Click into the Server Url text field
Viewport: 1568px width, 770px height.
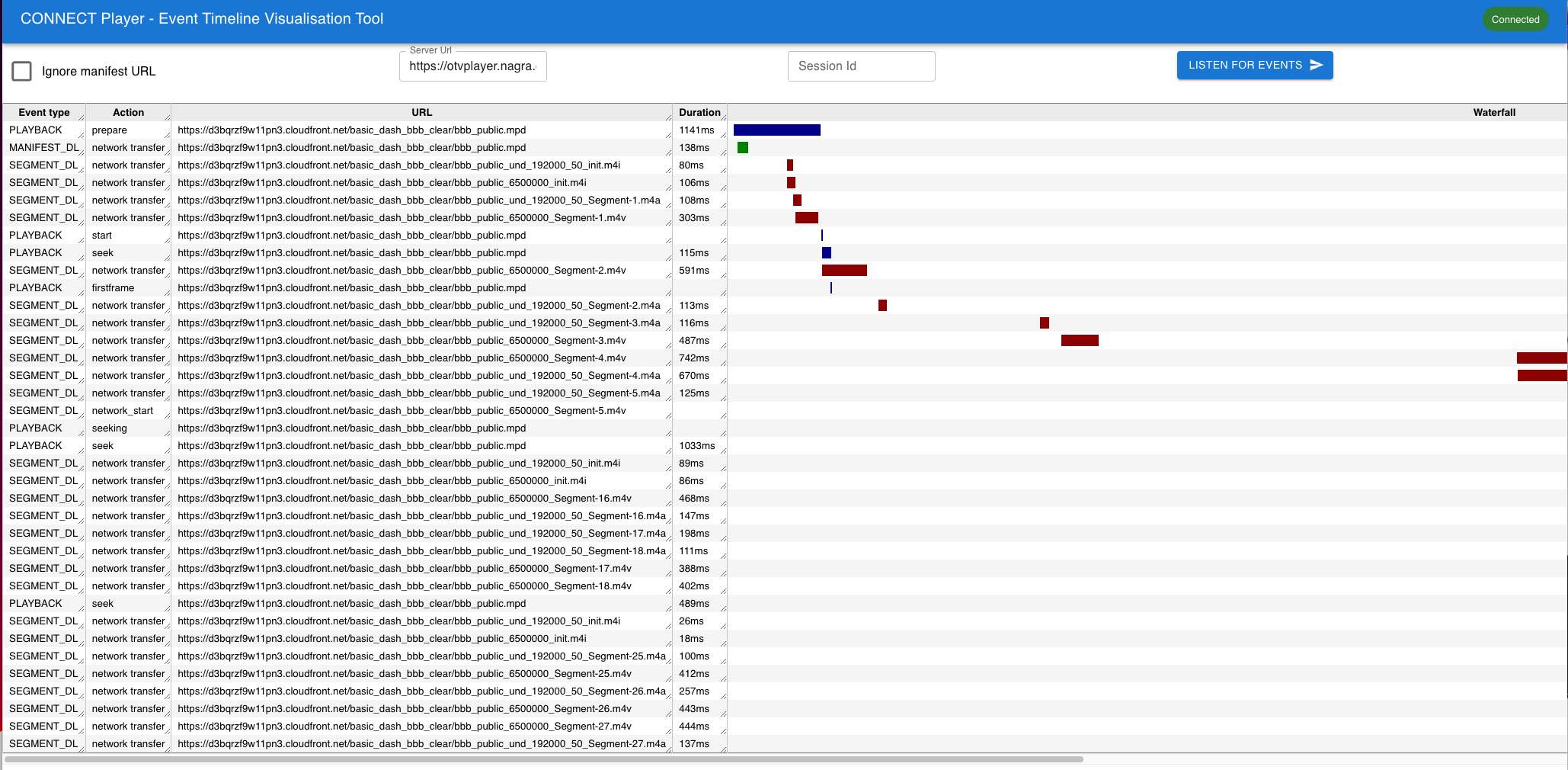pyautogui.click(x=472, y=66)
